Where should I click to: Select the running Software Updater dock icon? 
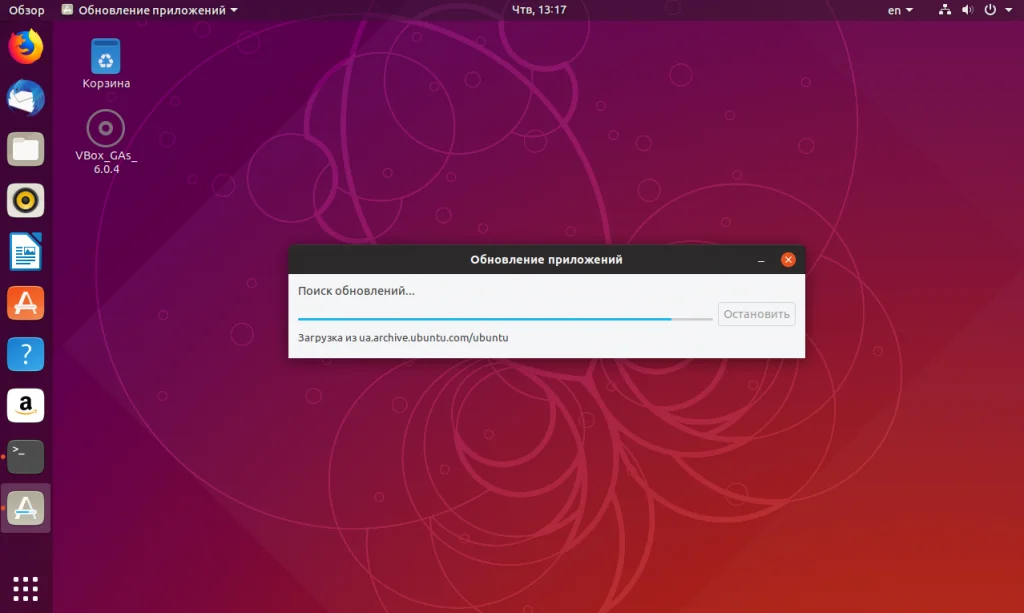click(x=25, y=508)
